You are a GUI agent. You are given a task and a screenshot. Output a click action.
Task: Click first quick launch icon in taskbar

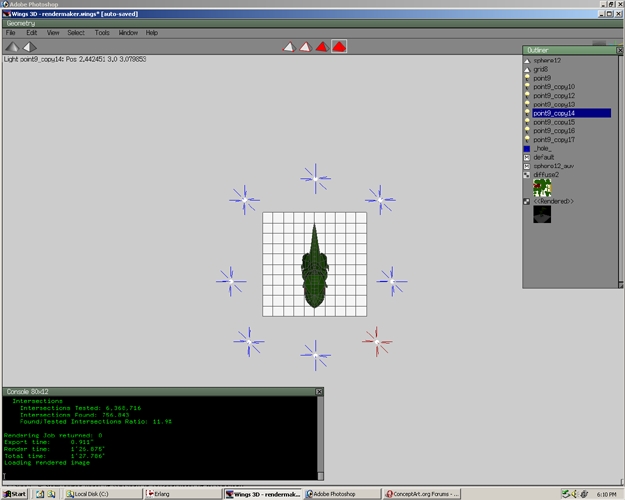pos(40,494)
